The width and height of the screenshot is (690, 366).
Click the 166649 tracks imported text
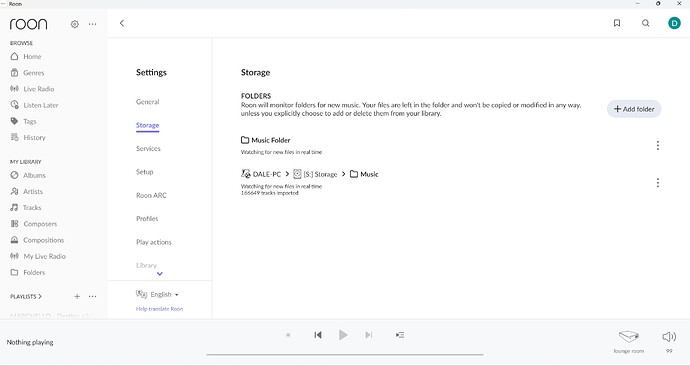pyautogui.click(x=269, y=193)
